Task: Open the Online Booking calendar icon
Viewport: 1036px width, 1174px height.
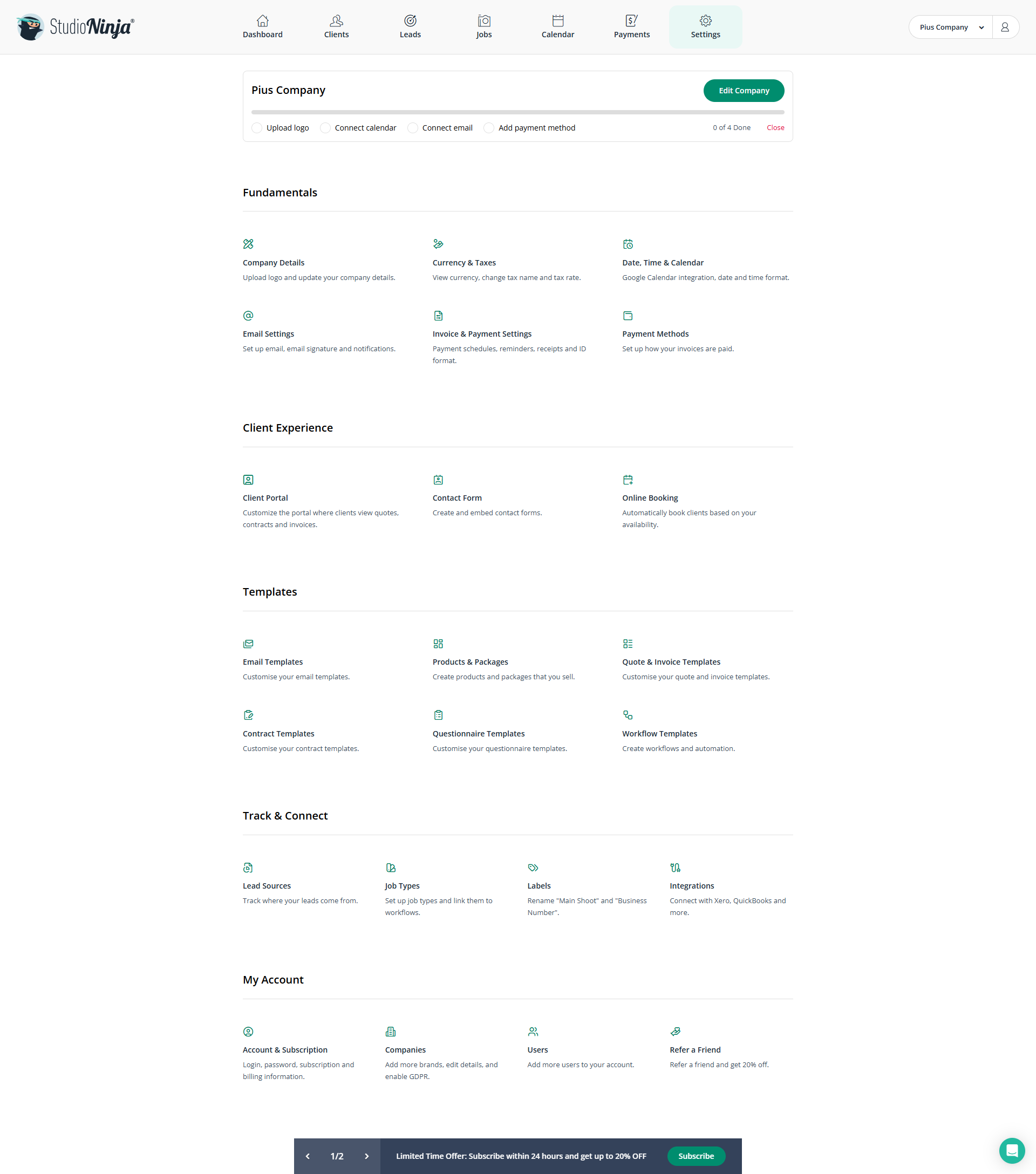Action: coord(628,480)
